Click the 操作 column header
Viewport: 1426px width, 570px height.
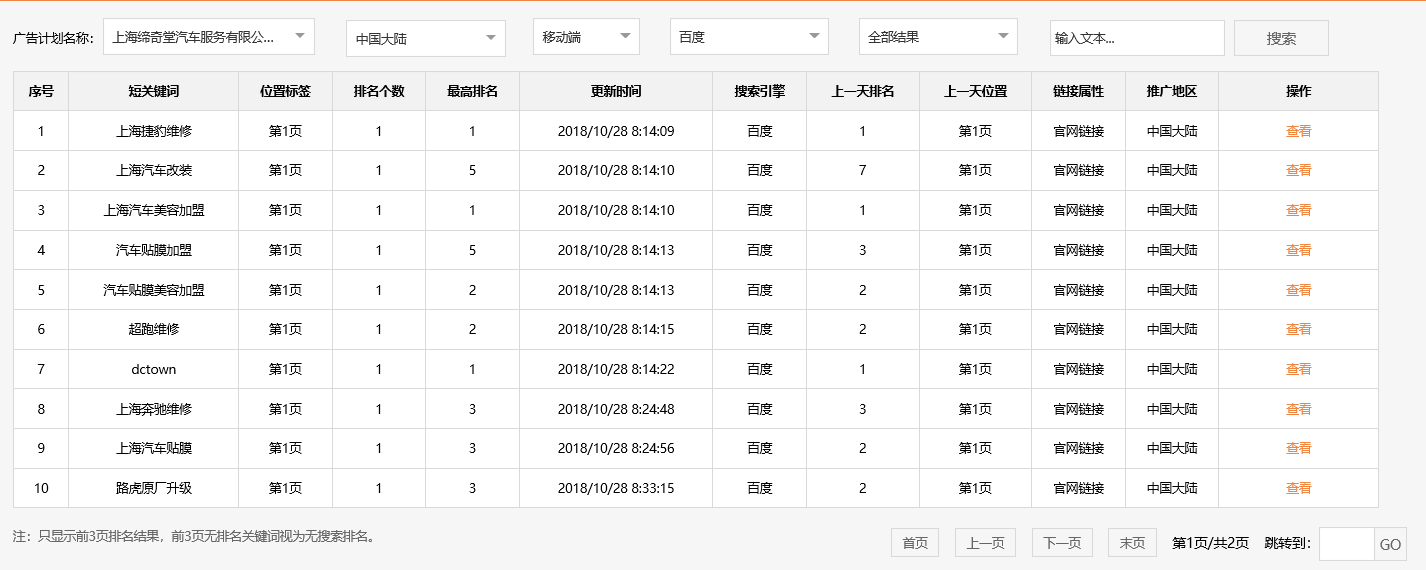(1298, 91)
